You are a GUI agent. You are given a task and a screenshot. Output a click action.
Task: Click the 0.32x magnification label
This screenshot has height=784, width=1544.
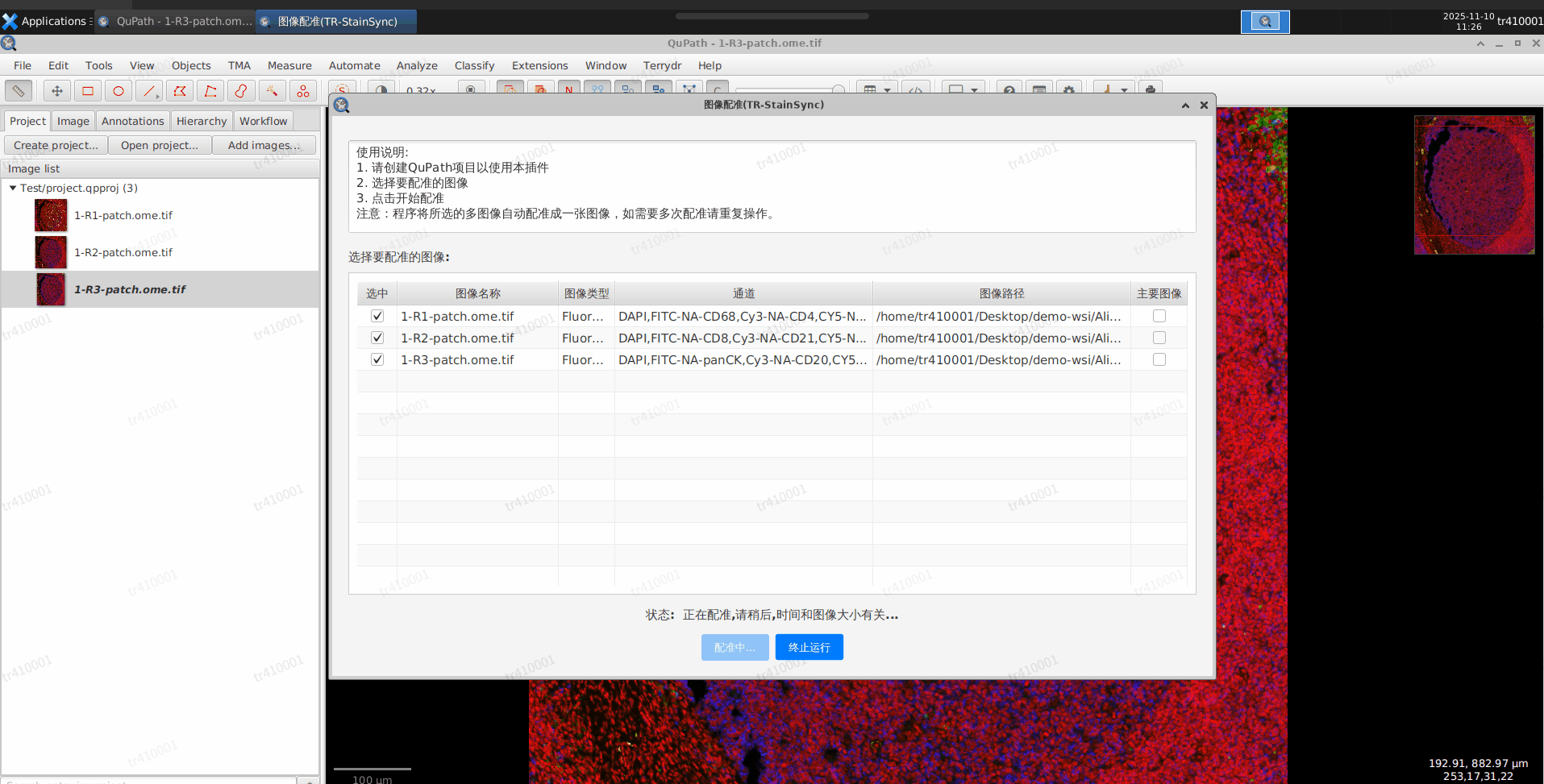tap(422, 91)
